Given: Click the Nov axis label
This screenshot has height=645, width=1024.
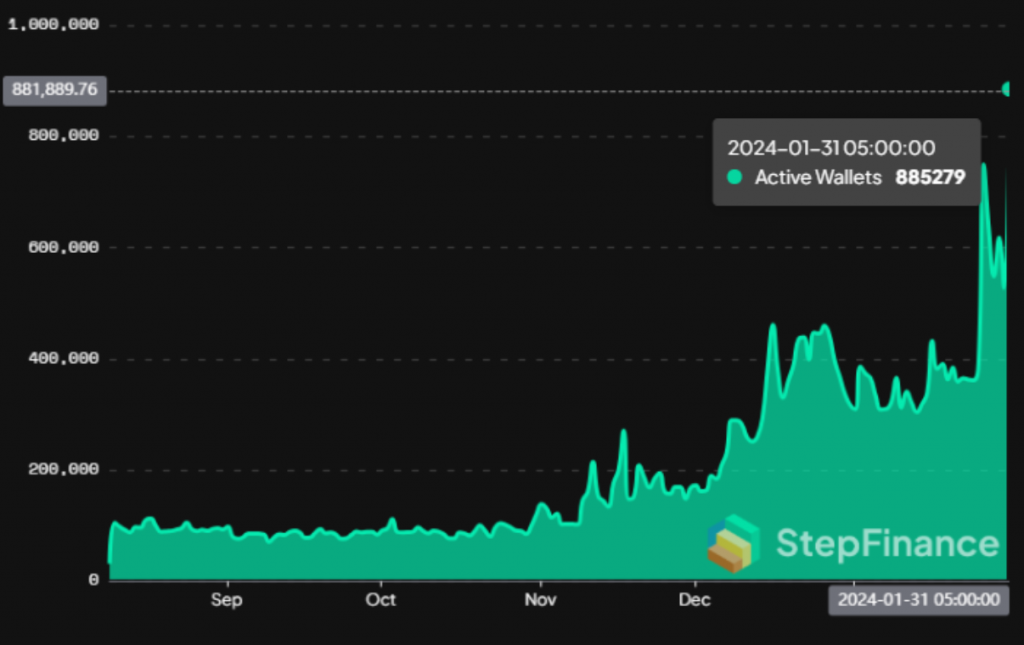Looking at the screenshot, I should pyautogui.click(x=540, y=600).
